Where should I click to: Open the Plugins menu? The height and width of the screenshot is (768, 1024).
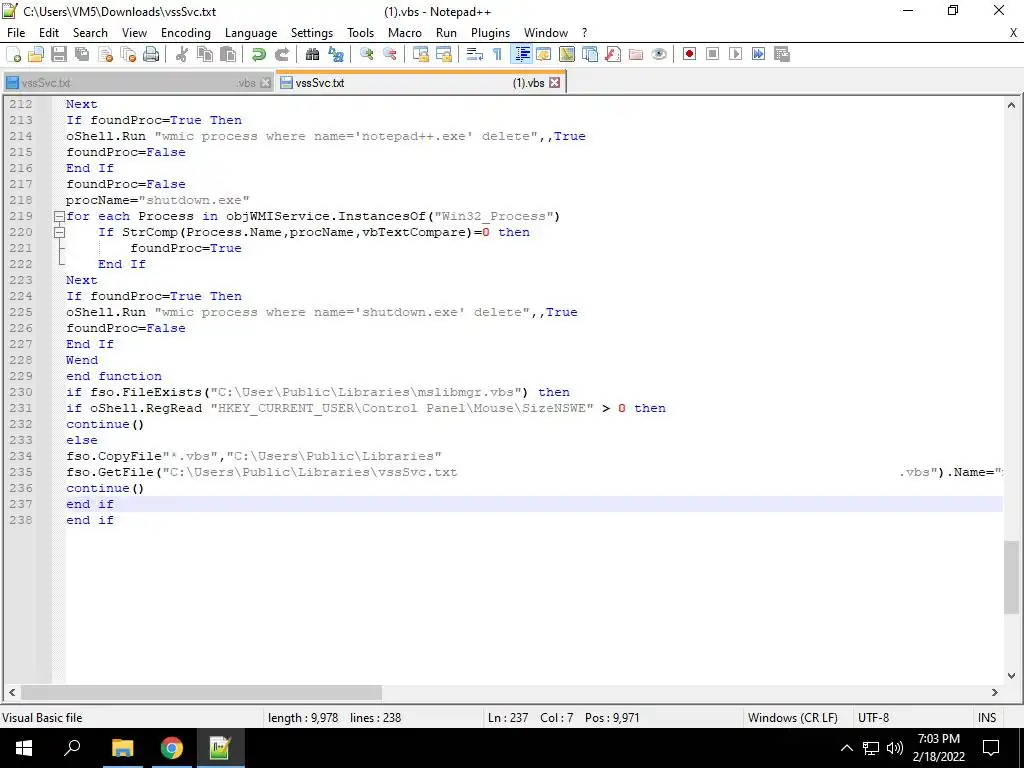coord(490,33)
